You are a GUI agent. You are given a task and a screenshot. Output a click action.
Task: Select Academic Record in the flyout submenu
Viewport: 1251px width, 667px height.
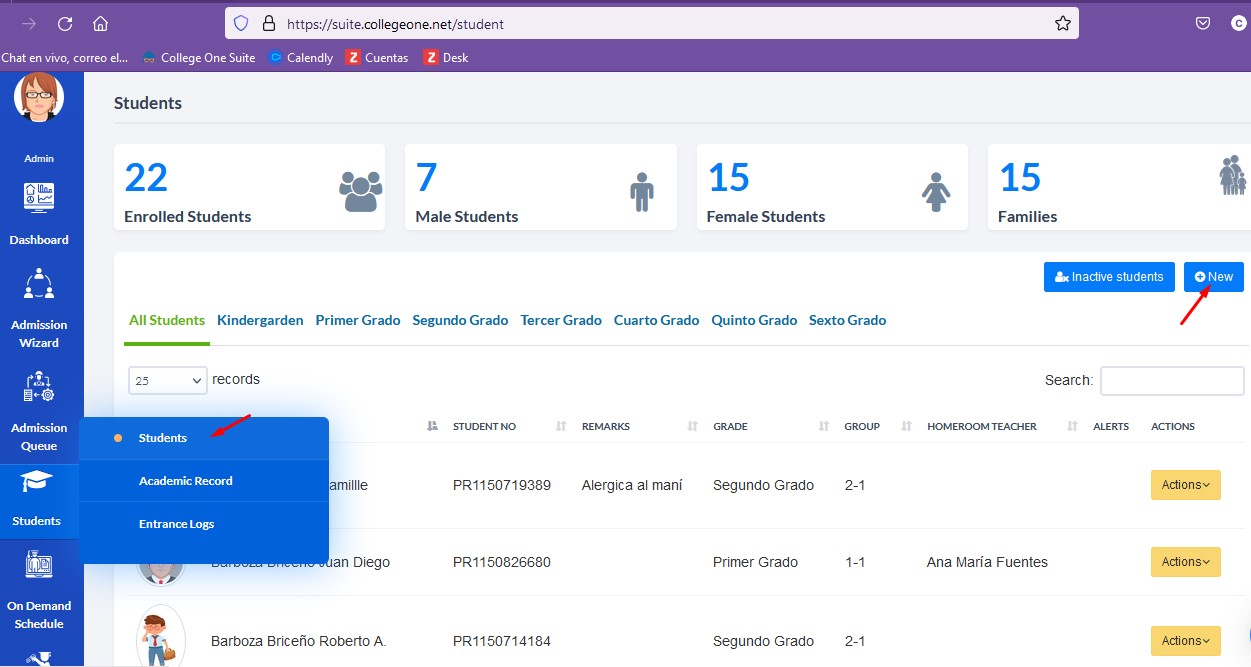pos(186,481)
